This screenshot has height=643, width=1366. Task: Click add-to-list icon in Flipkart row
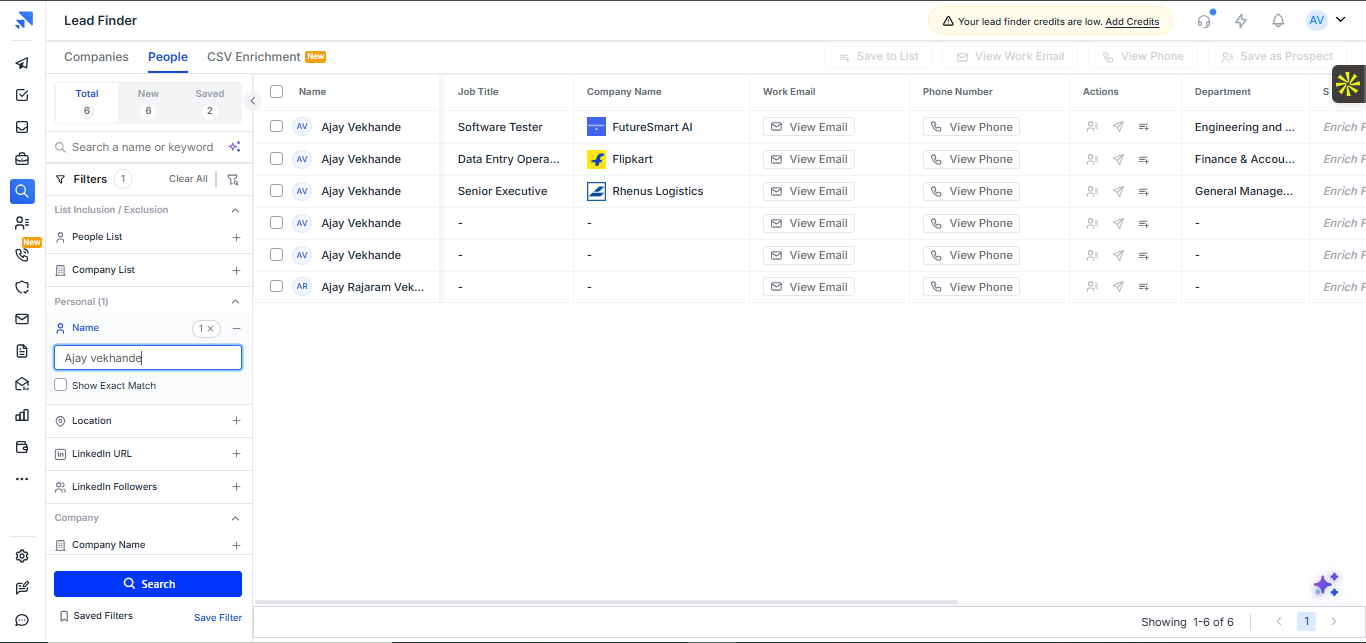pos(1143,159)
